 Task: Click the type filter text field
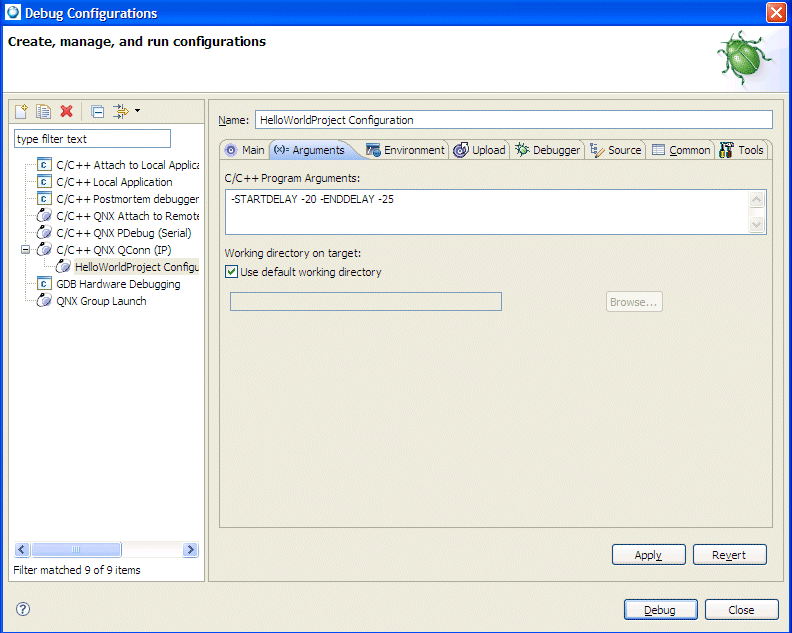coord(92,139)
